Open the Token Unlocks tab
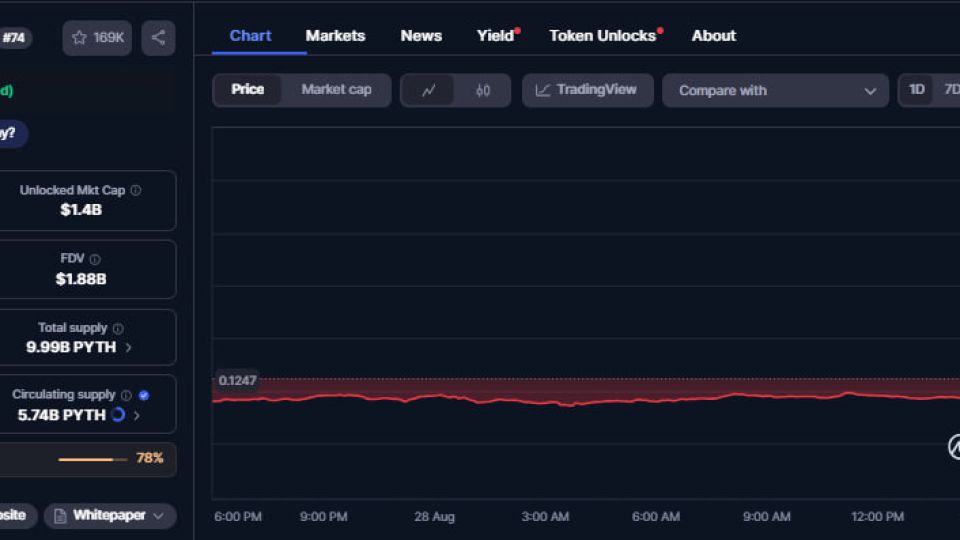The height and width of the screenshot is (540, 960). coord(602,36)
